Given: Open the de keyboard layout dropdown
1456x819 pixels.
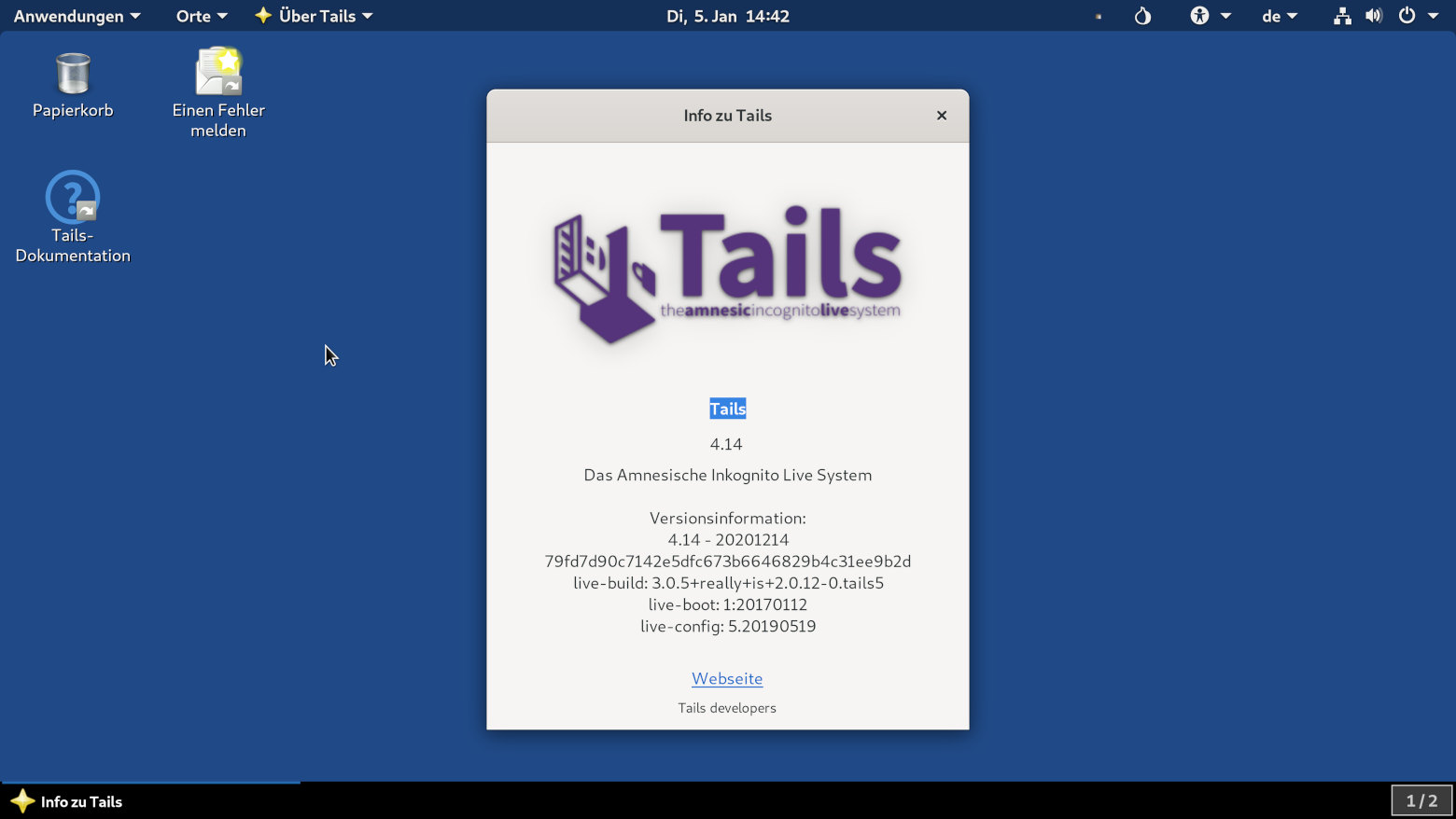Looking at the screenshot, I should 1280,16.
